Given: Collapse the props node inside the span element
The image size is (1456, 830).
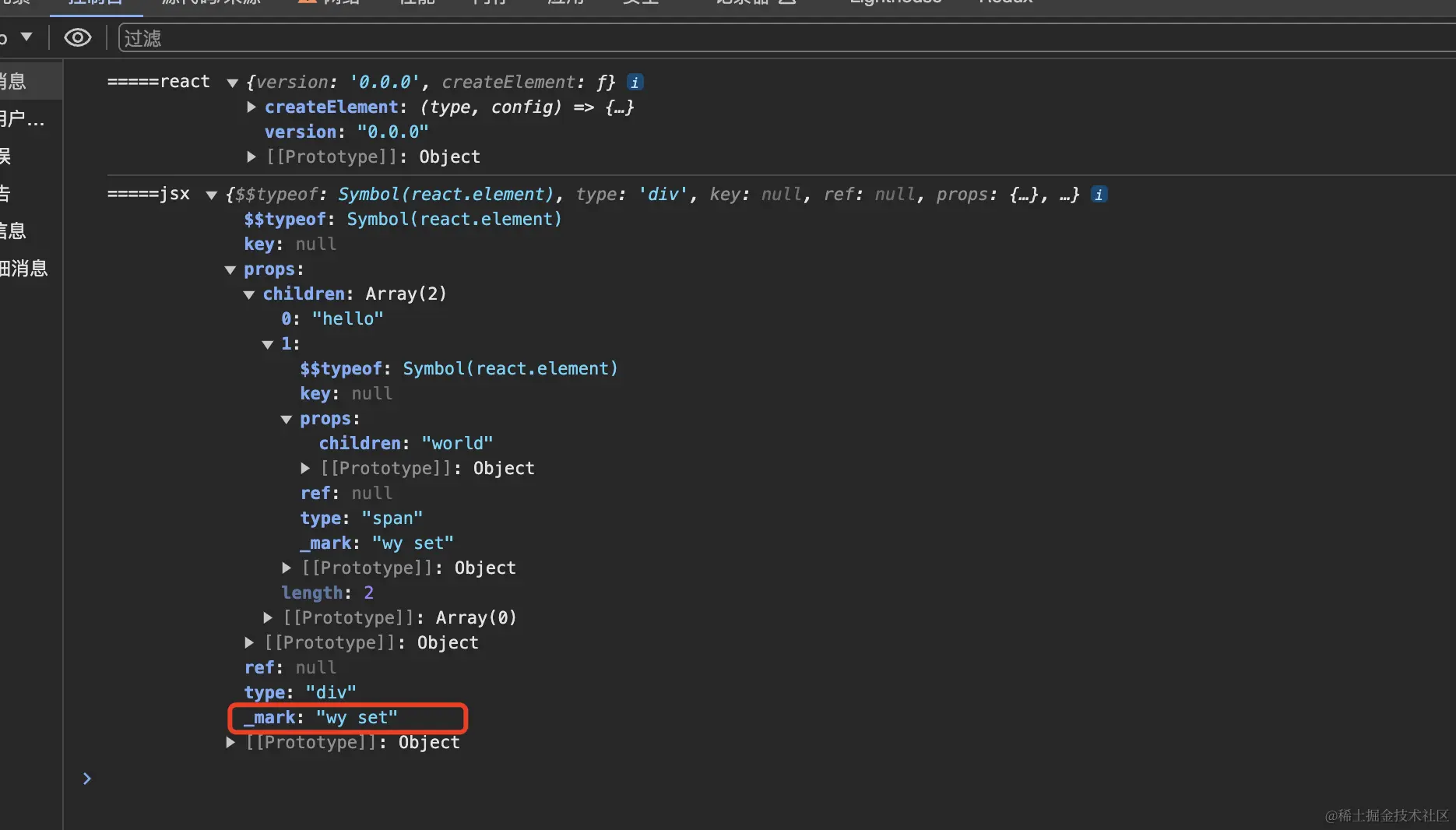Looking at the screenshot, I should [x=287, y=419].
